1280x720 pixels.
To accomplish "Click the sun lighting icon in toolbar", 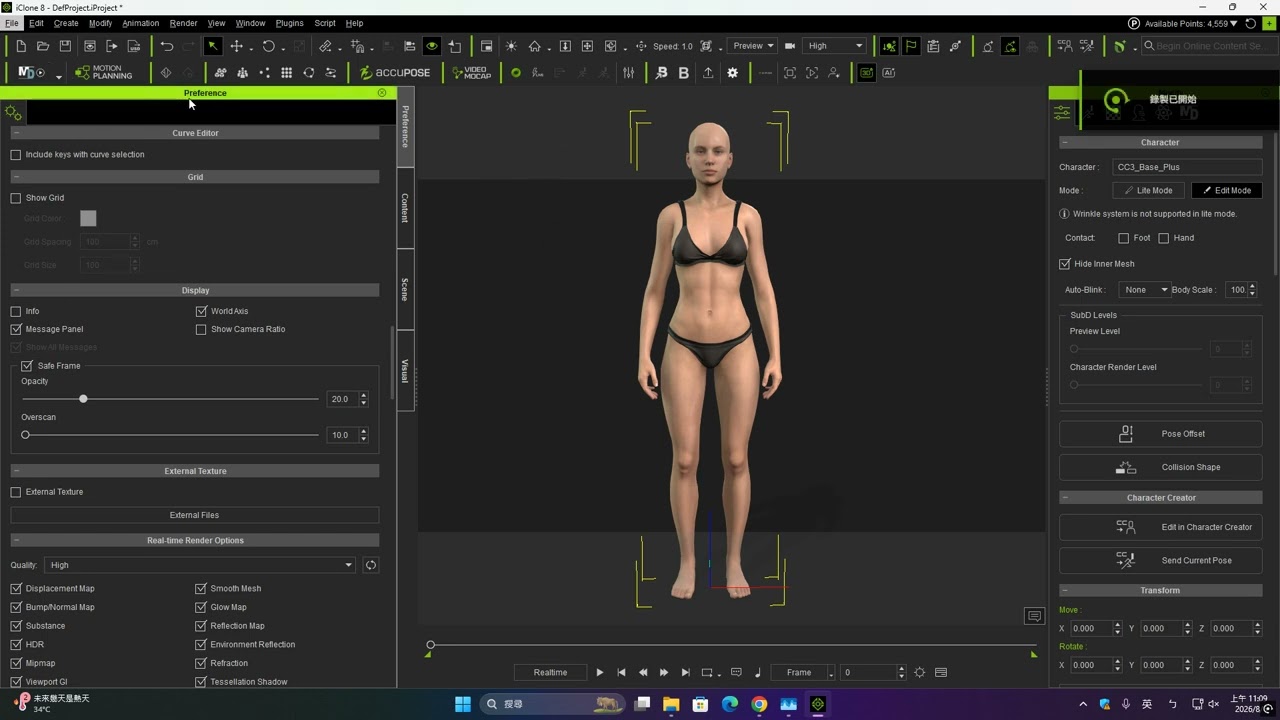I will click(x=512, y=46).
